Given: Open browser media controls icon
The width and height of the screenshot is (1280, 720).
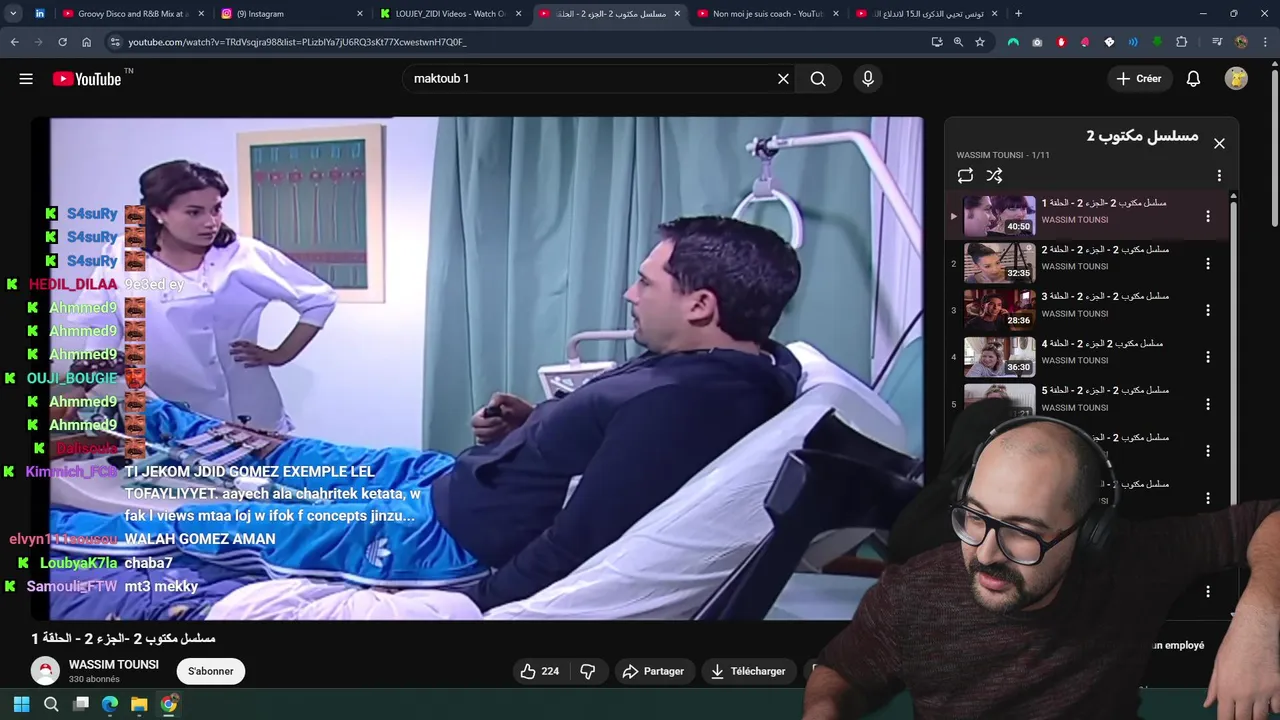Looking at the screenshot, I should [1217, 42].
